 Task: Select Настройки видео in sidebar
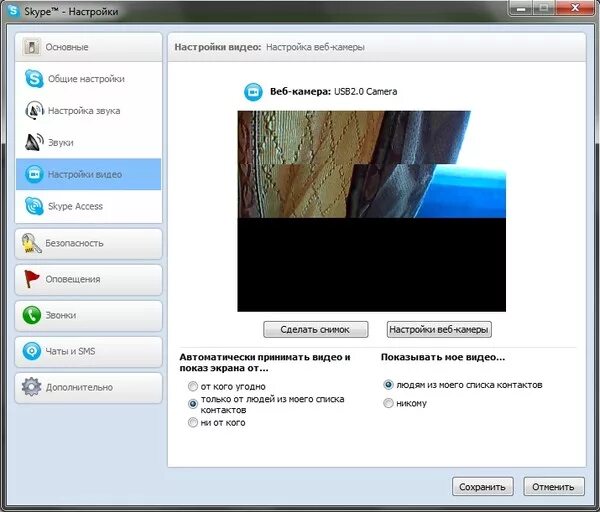(x=88, y=174)
